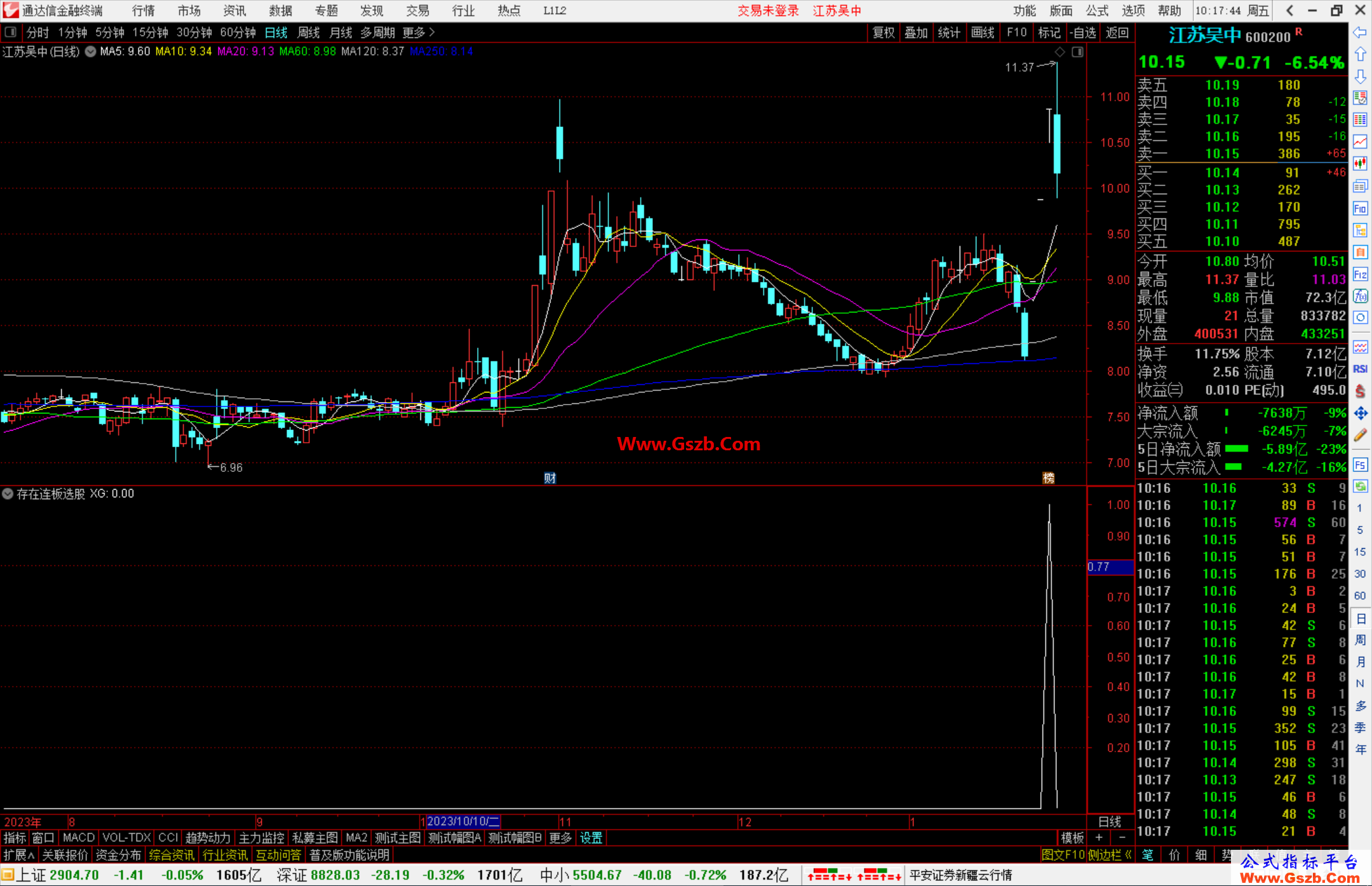Click the 复权 button
1372x886 pixels.
(884, 32)
